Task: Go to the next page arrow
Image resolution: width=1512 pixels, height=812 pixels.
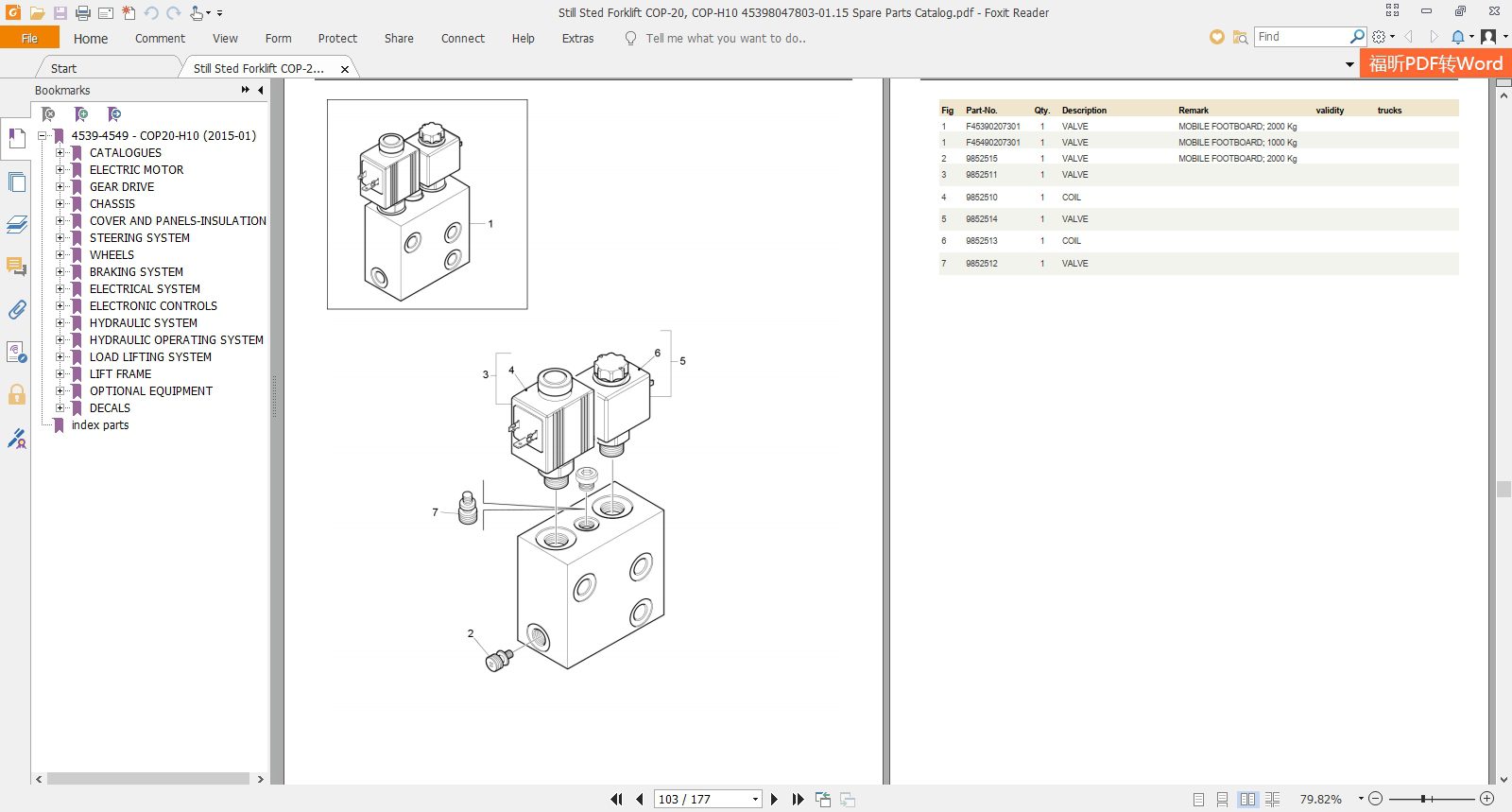Action: 775,800
